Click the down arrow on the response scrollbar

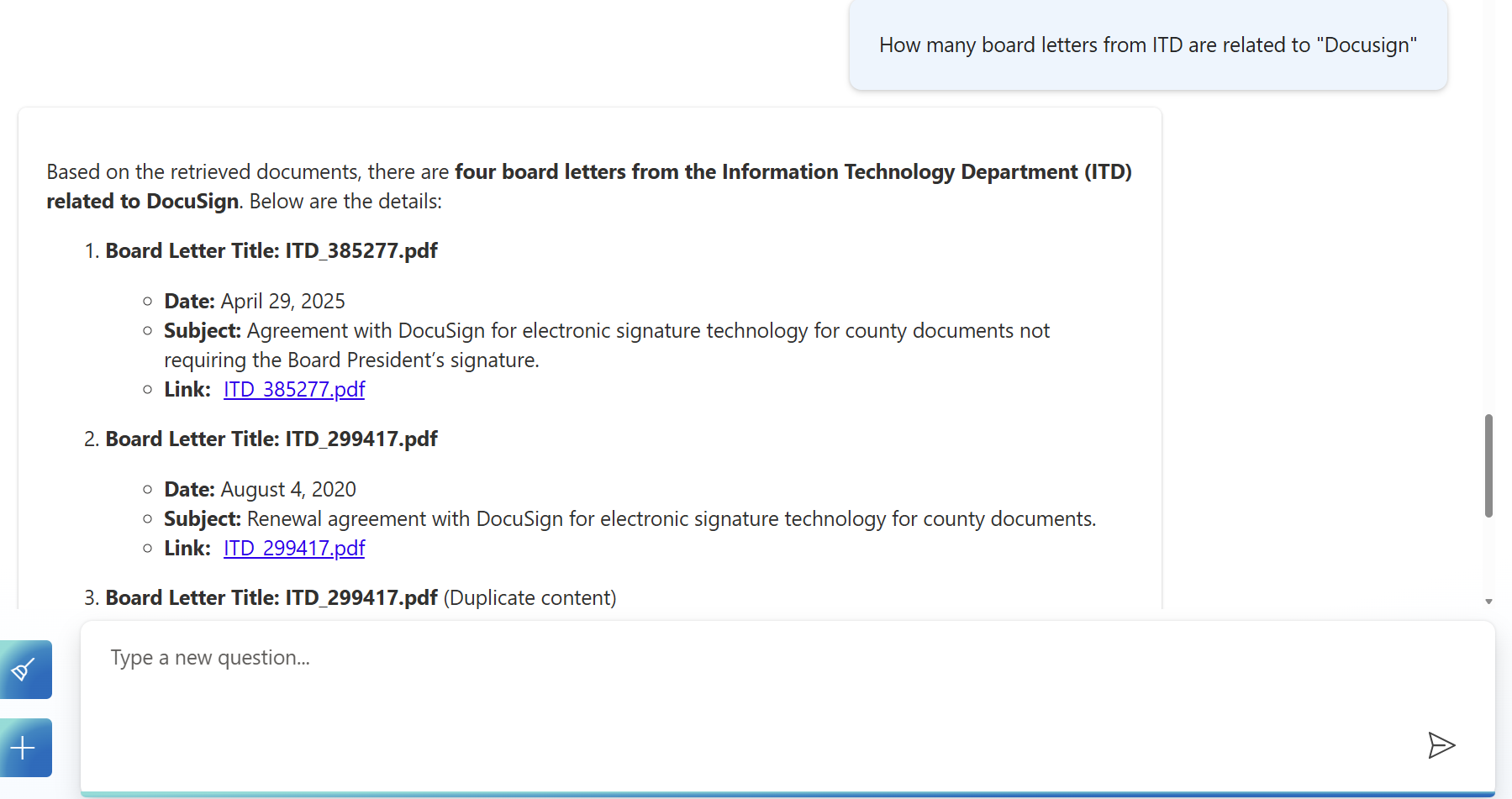tap(1488, 601)
